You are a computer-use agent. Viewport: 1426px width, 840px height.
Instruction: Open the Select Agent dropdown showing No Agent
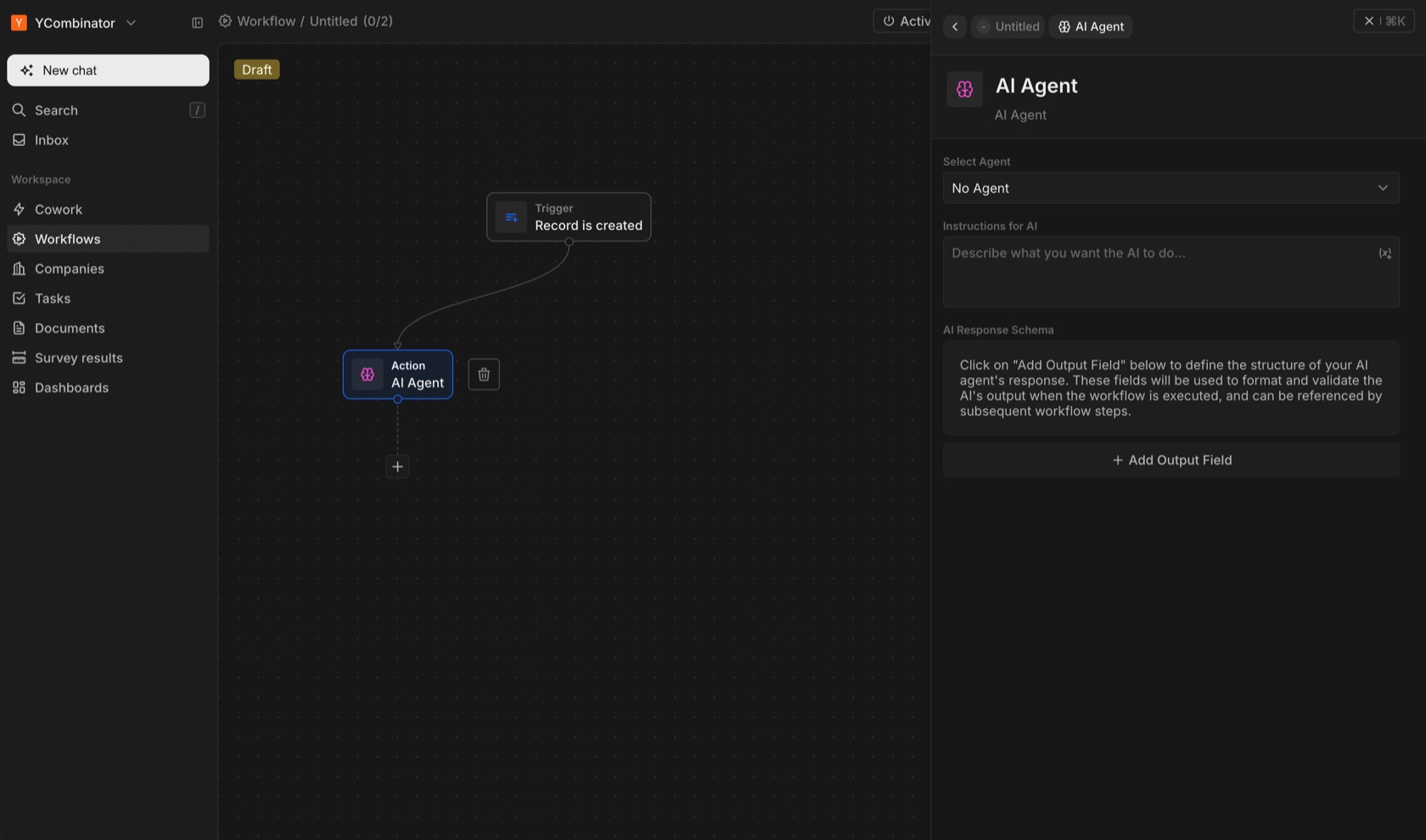pos(1171,188)
